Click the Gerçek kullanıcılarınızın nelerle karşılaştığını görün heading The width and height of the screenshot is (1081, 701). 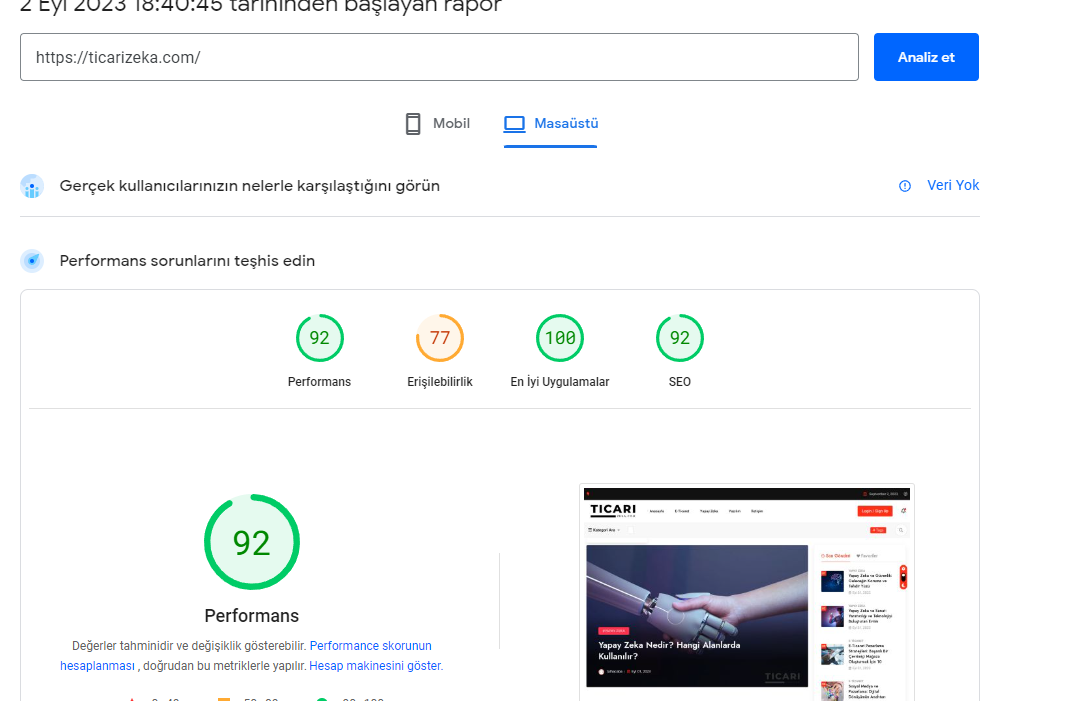pos(250,186)
